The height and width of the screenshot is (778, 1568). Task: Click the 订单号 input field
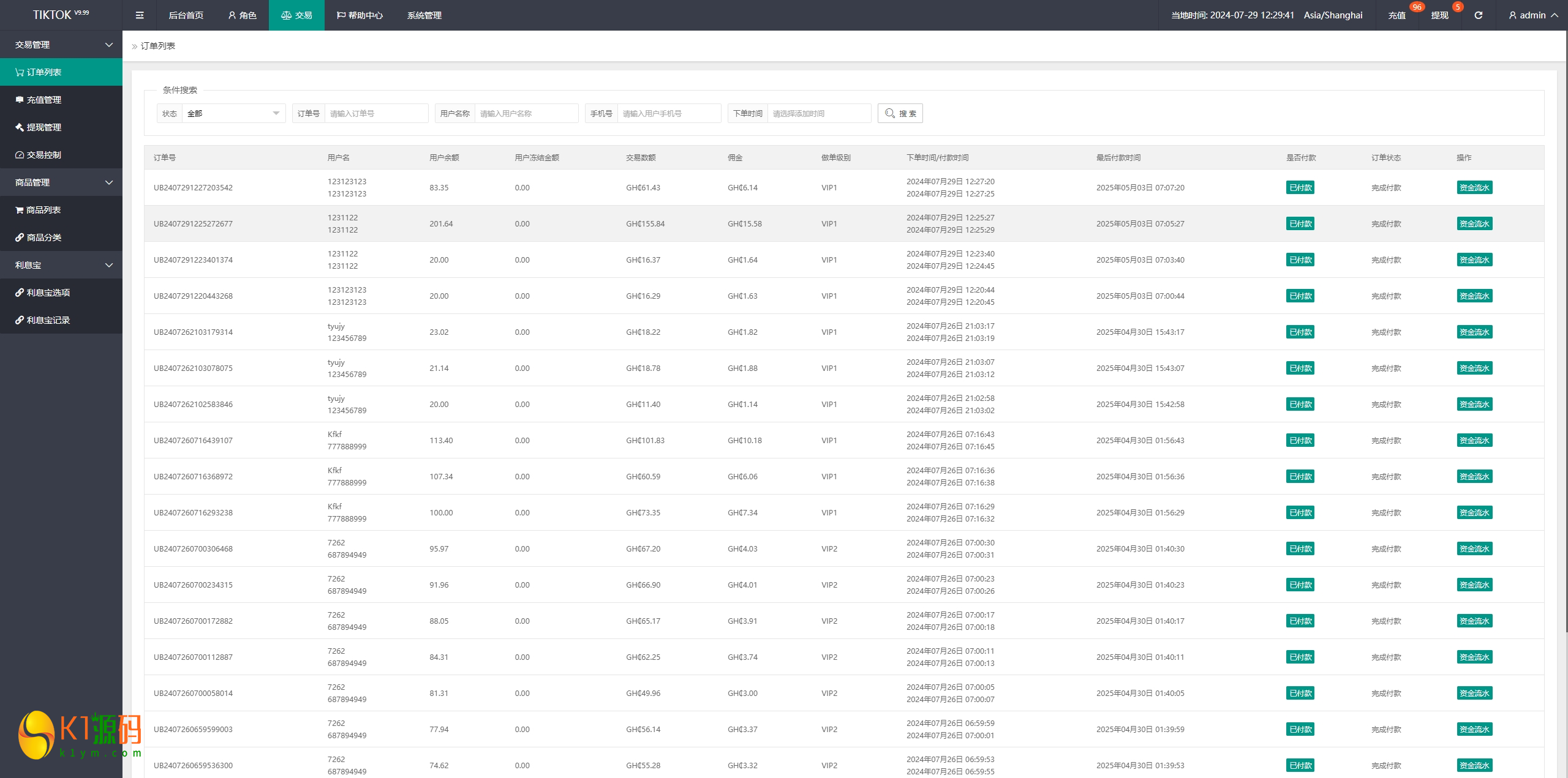[x=376, y=113]
